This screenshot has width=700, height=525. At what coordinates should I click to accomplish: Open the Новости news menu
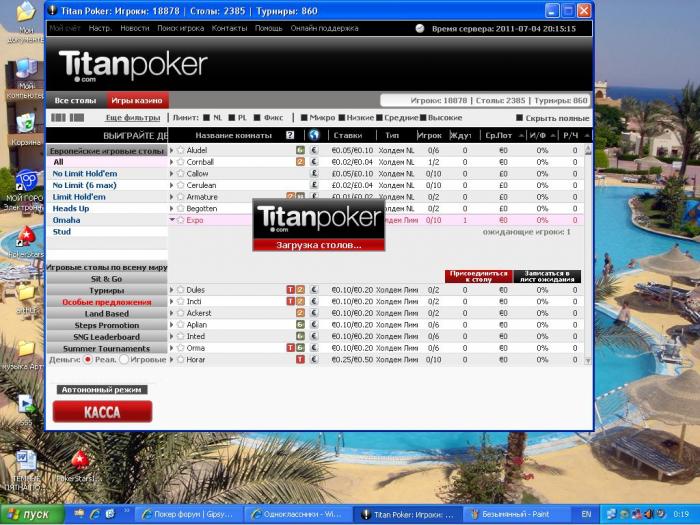(135, 28)
